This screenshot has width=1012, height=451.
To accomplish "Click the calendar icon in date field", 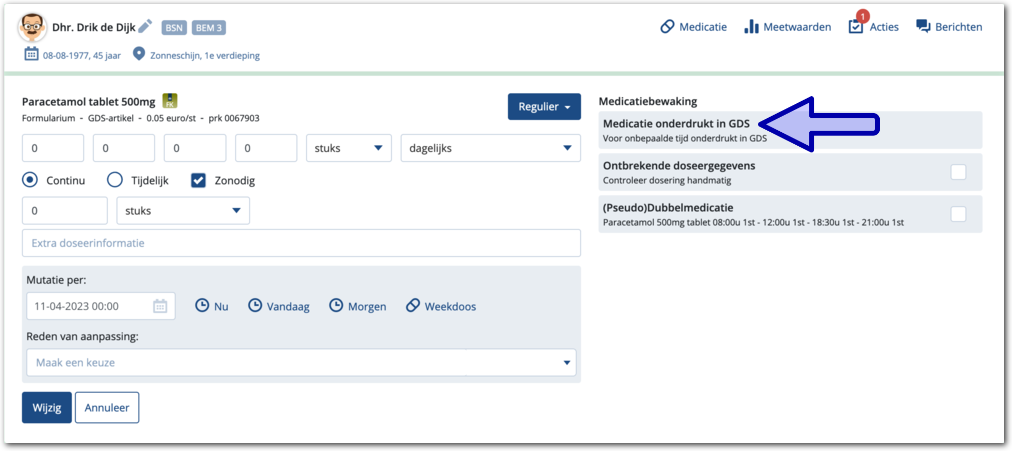I will tap(160, 306).
